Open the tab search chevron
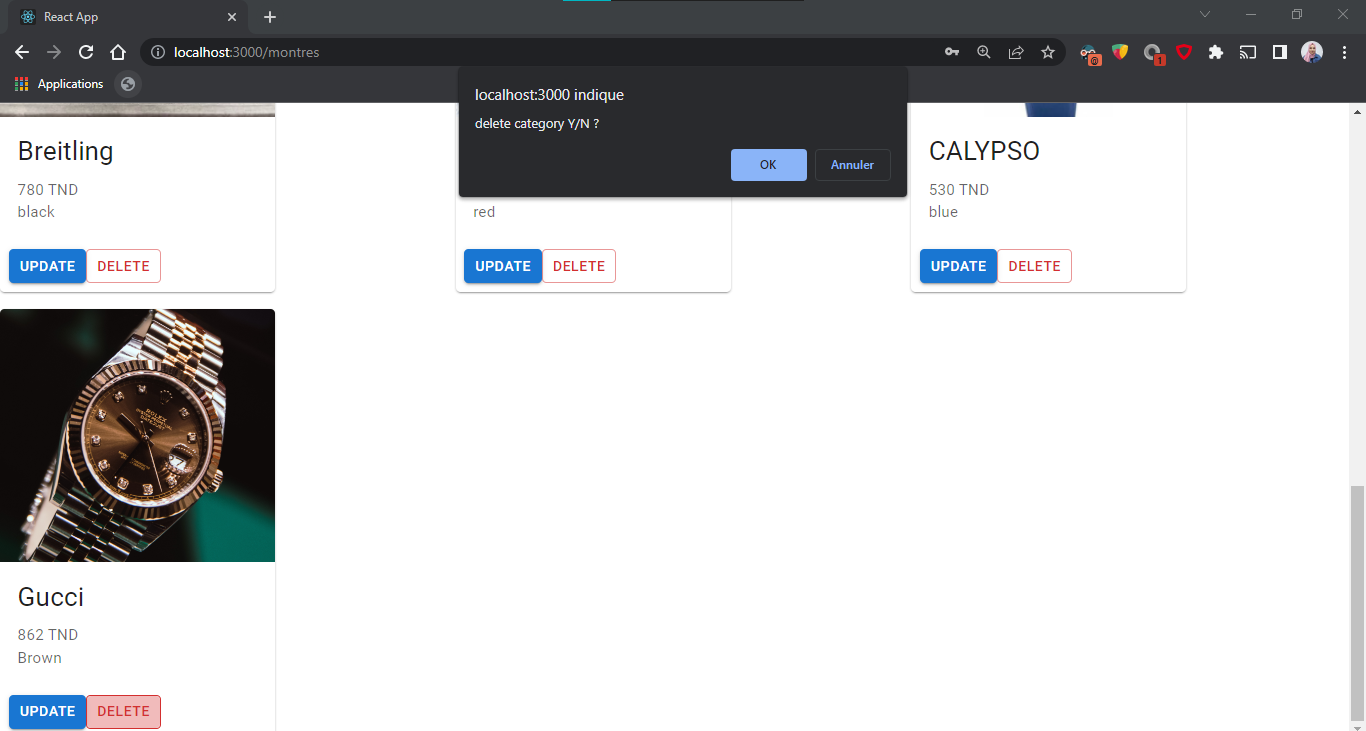This screenshot has height=731, width=1366. pos(1205,14)
